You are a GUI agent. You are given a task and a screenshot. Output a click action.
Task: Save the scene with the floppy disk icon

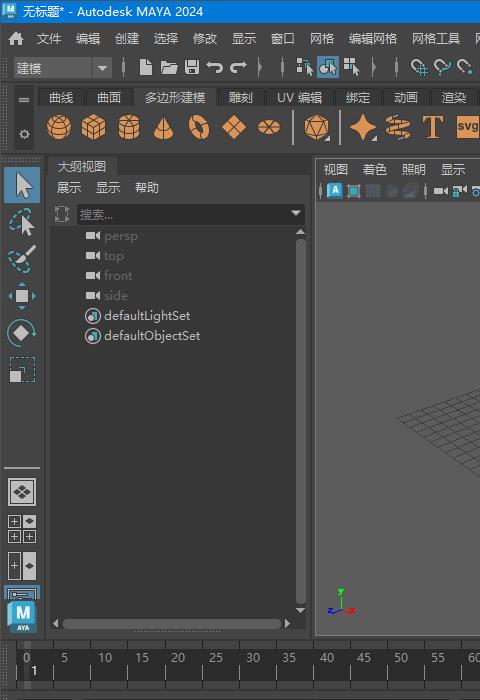pos(192,67)
